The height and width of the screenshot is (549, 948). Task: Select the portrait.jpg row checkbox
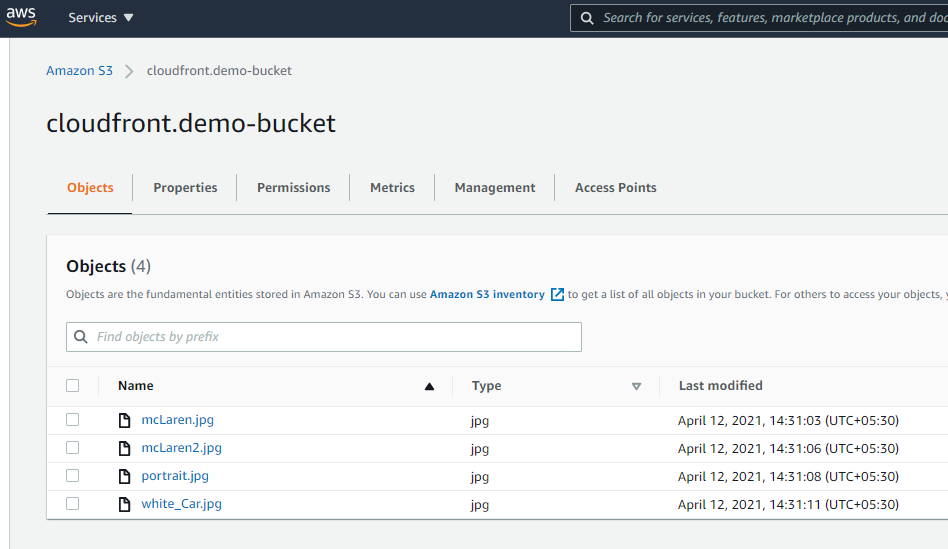click(72, 476)
